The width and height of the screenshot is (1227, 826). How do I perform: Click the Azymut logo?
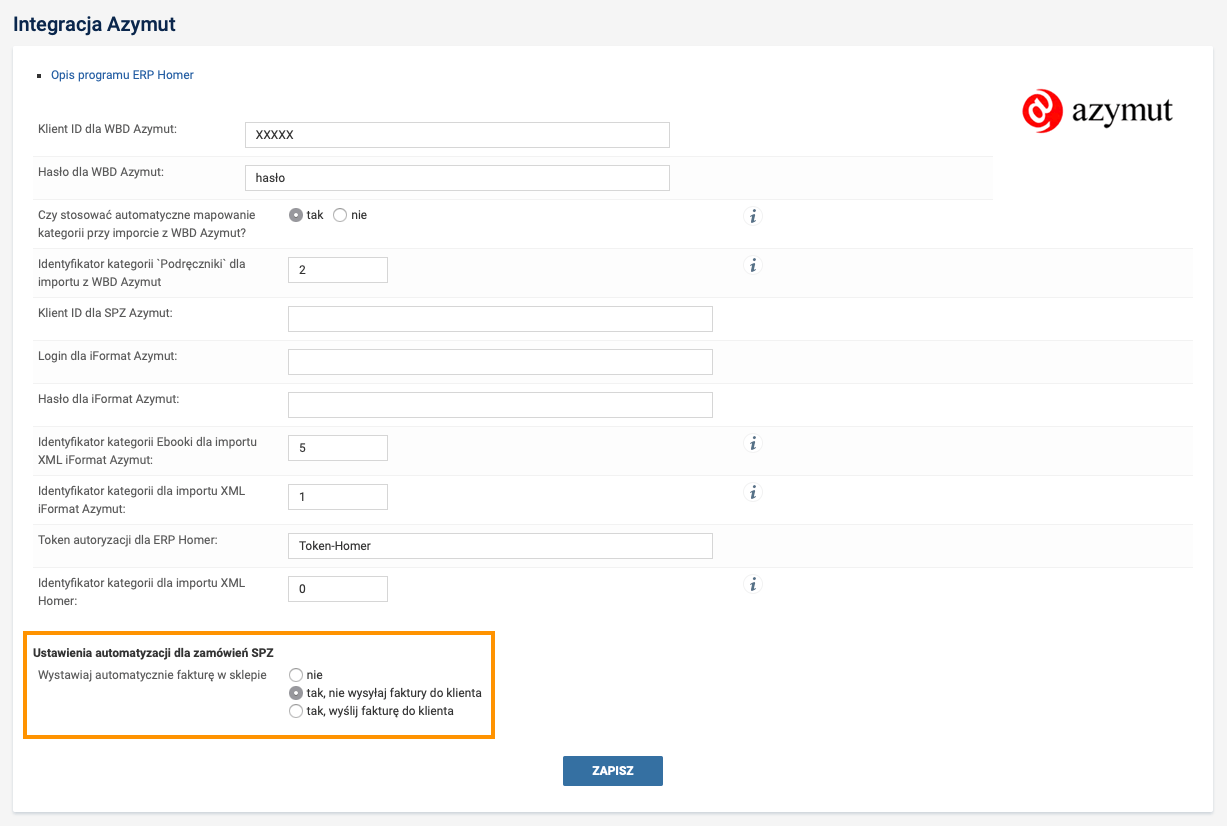1097,110
